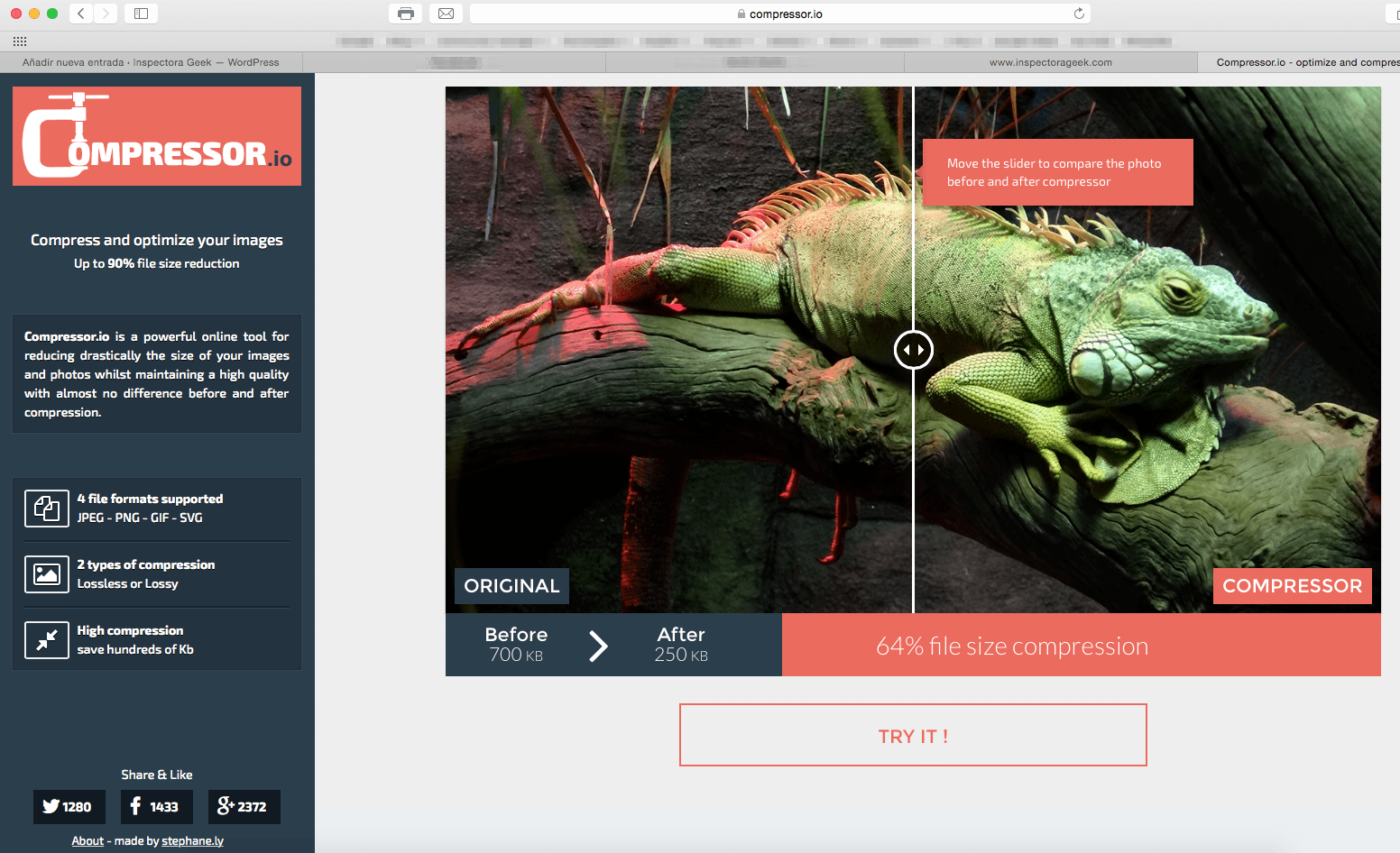The width and height of the screenshot is (1400, 853).
Task: Share on Google Plus with 2372 count
Action: click(244, 807)
